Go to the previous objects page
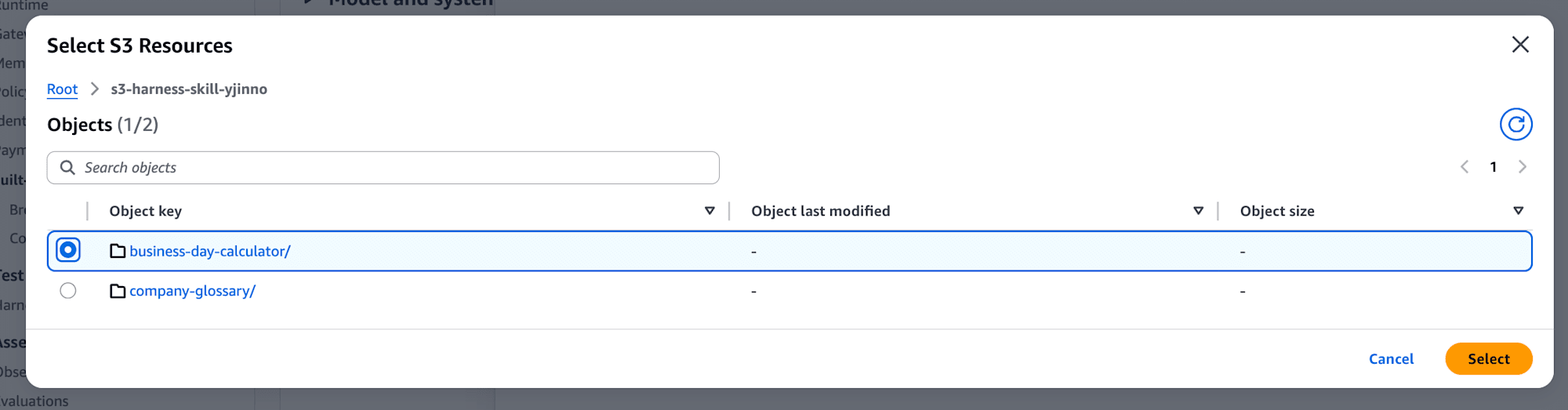Screen dimensions: 1568x410 click(x=1465, y=167)
